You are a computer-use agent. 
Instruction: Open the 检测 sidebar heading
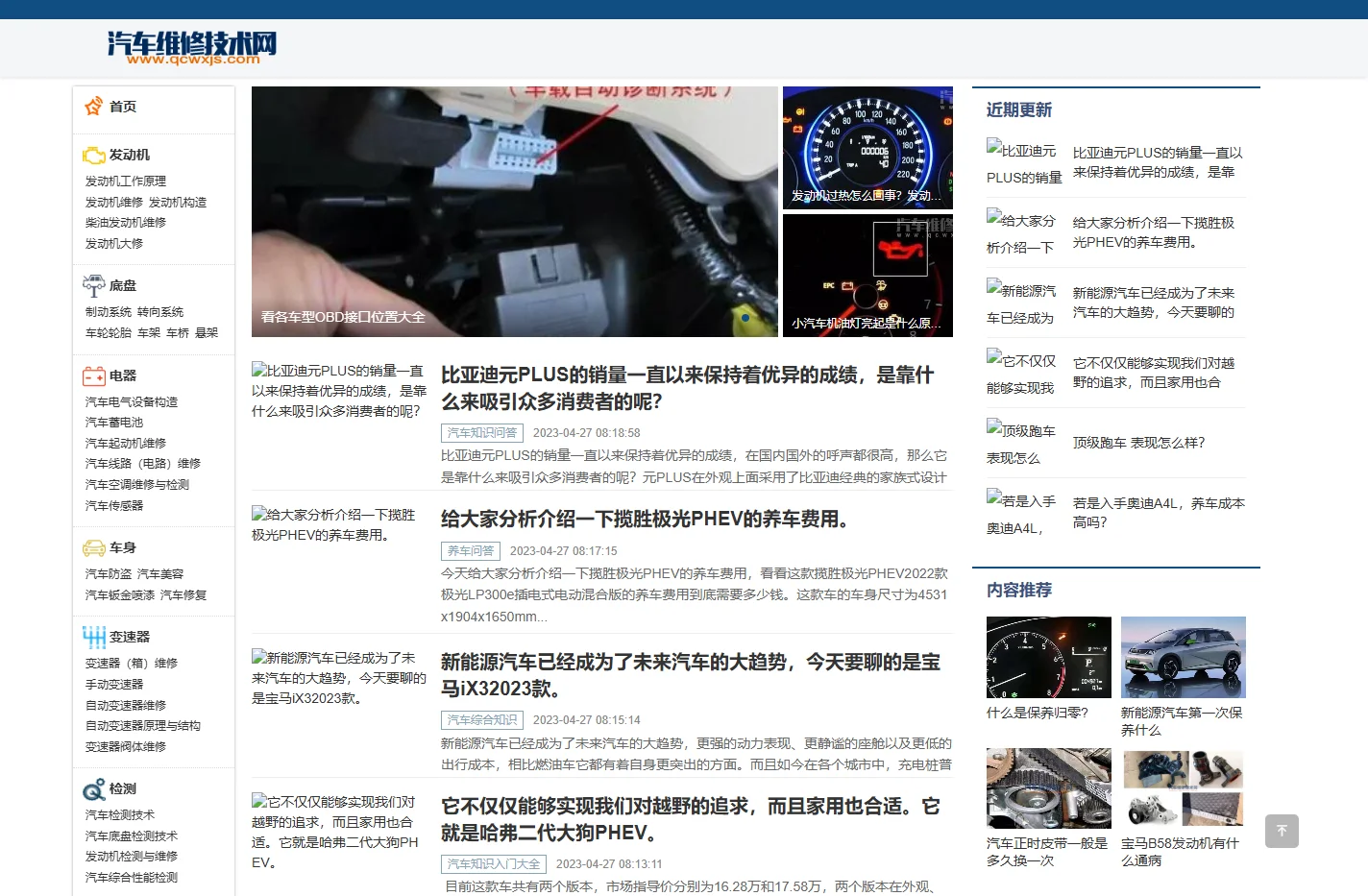pos(123,788)
